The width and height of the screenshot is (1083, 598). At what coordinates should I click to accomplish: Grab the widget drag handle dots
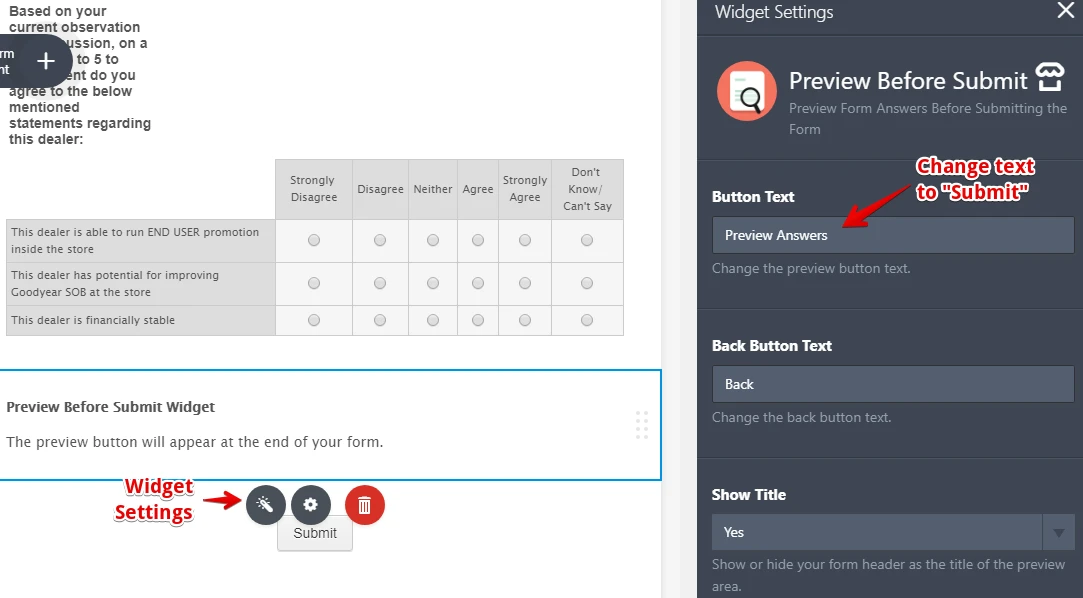pyautogui.click(x=642, y=425)
